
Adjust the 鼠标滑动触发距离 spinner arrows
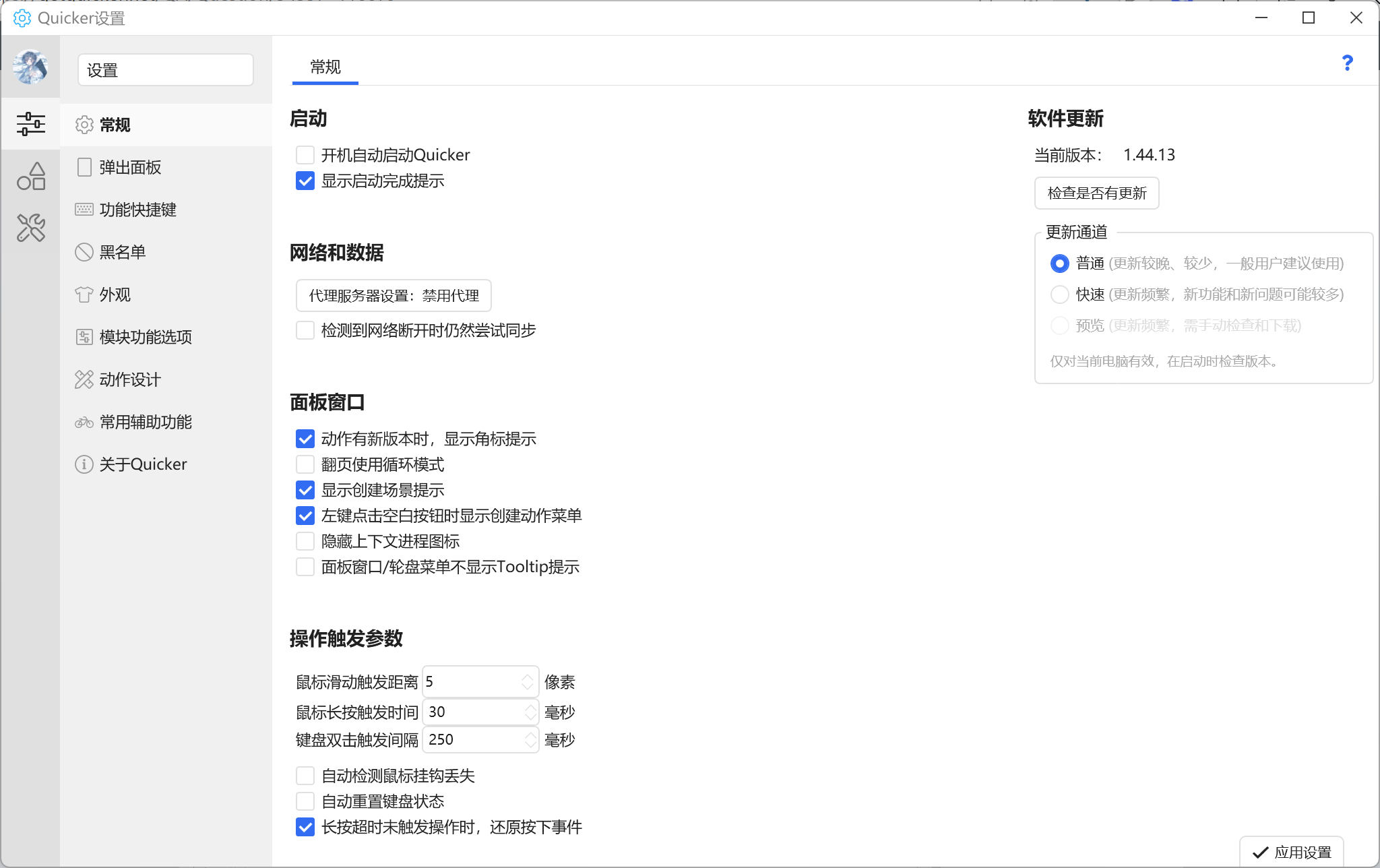pyautogui.click(x=528, y=682)
